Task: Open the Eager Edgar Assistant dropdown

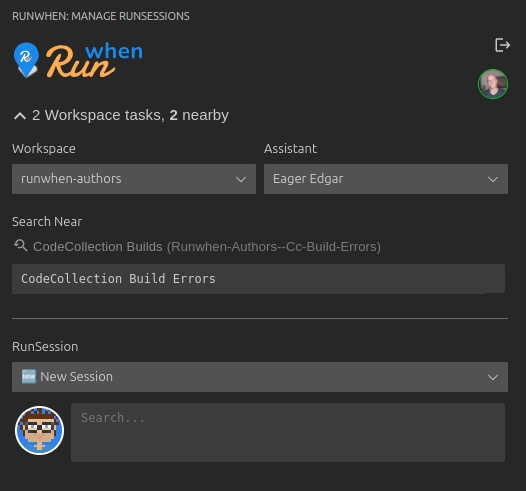Action: point(386,179)
